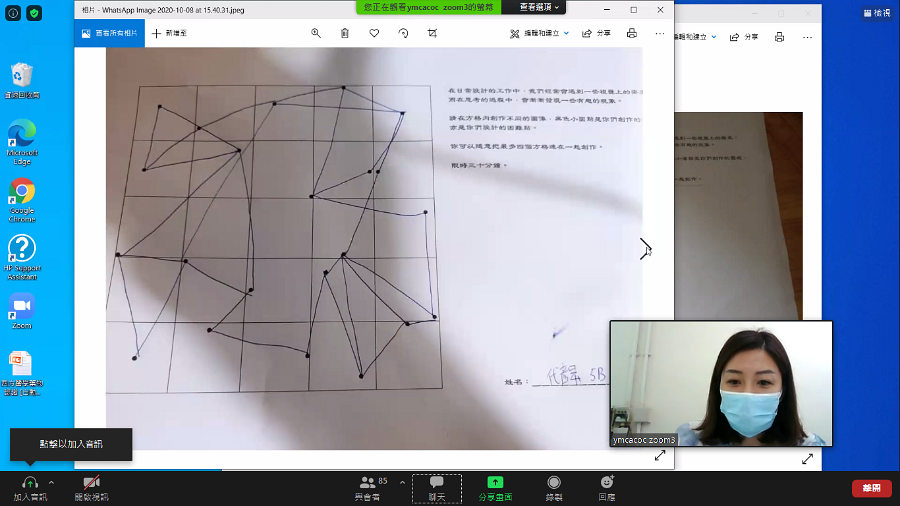This screenshot has height=506, width=900.
Task: Click the print icon in Photos toolbar
Action: click(x=631, y=33)
